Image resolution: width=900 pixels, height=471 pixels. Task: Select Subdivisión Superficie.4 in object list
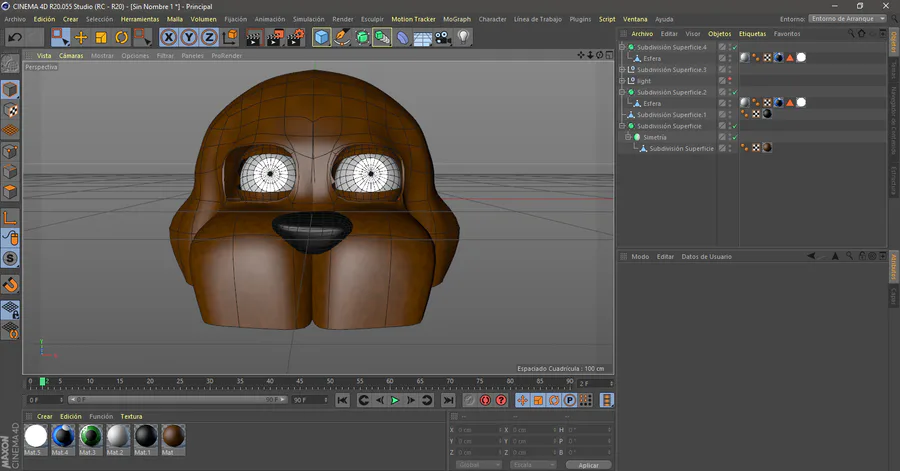click(x=671, y=47)
